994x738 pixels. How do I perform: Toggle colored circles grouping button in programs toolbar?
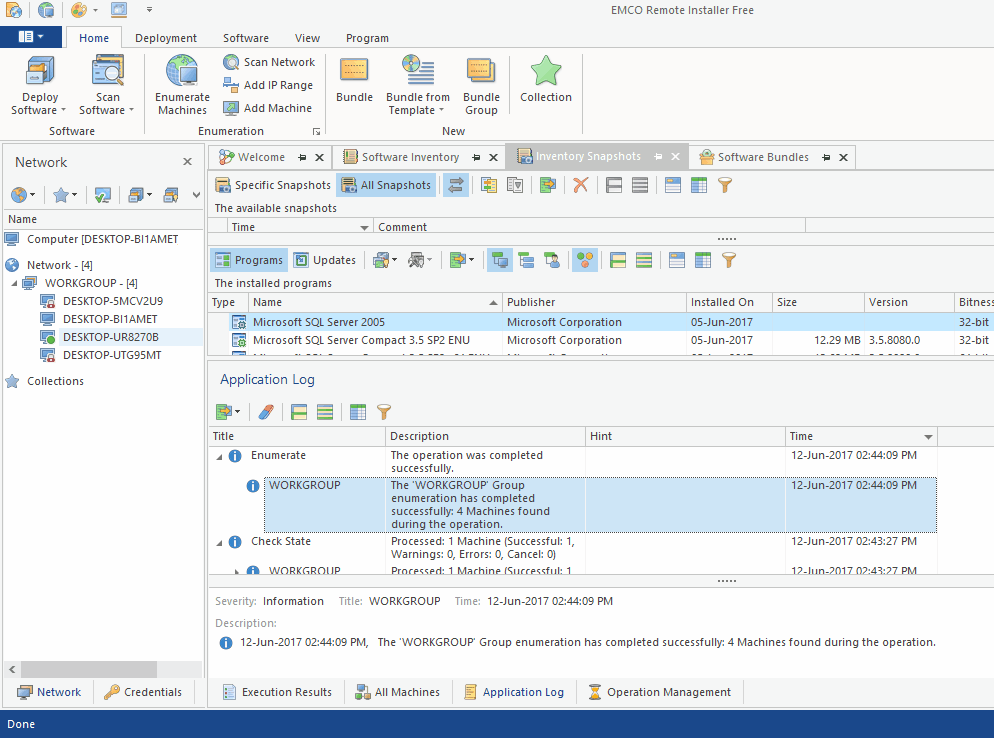(x=585, y=260)
